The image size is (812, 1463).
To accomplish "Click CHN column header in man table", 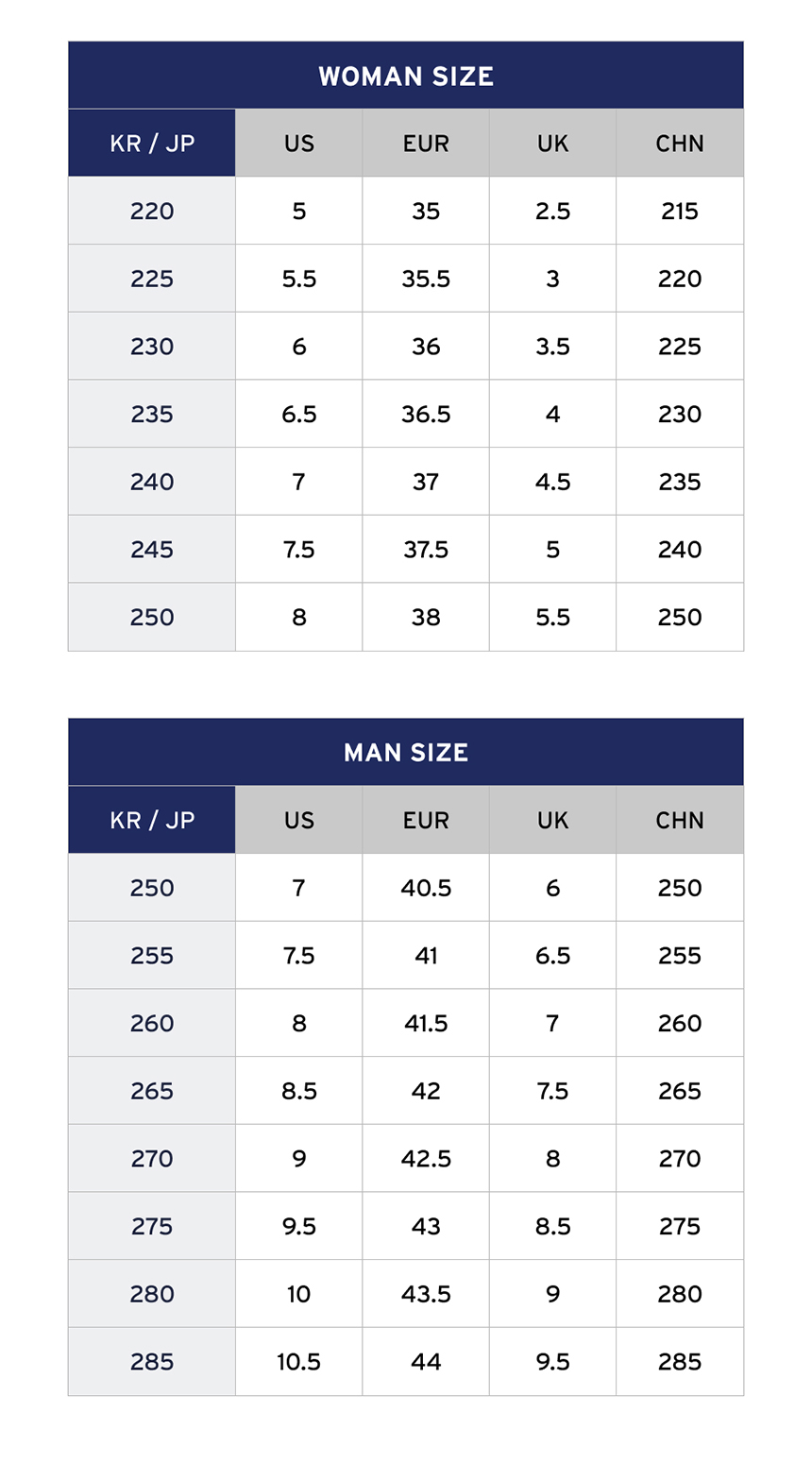I will [x=680, y=820].
